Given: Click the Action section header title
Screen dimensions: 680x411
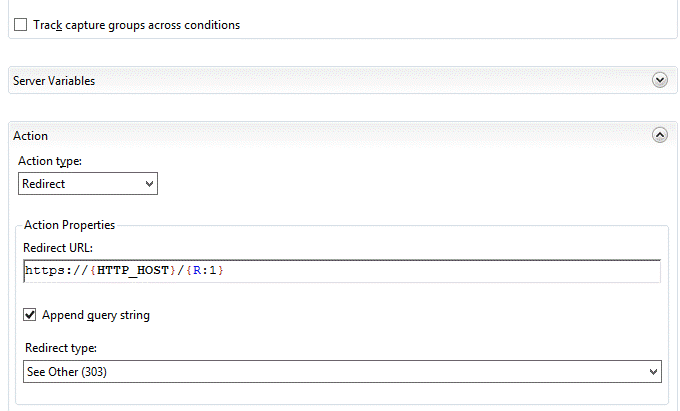Looking at the screenshot, I should click(30, 136).
